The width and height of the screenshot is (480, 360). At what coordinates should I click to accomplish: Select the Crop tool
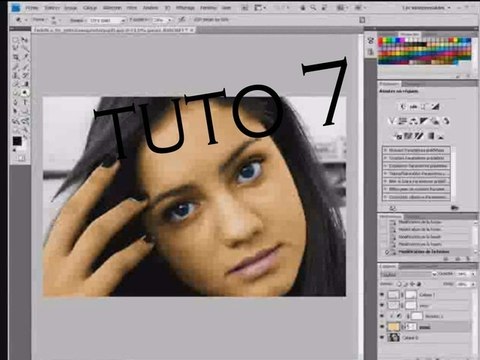(x=15, y=57)
